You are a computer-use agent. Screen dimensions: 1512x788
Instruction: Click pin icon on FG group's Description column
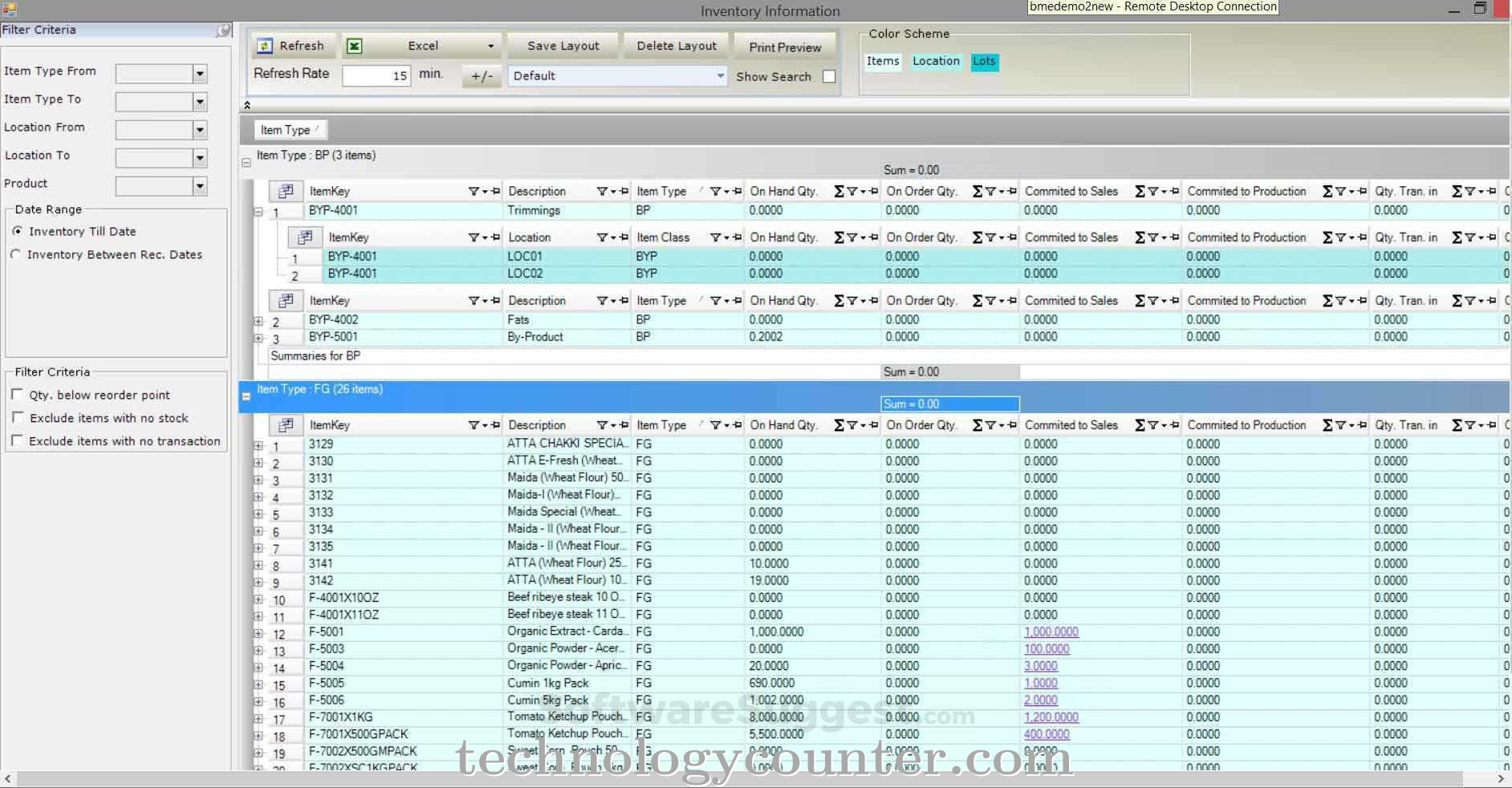pyautogui.click(x=624, y=425)
